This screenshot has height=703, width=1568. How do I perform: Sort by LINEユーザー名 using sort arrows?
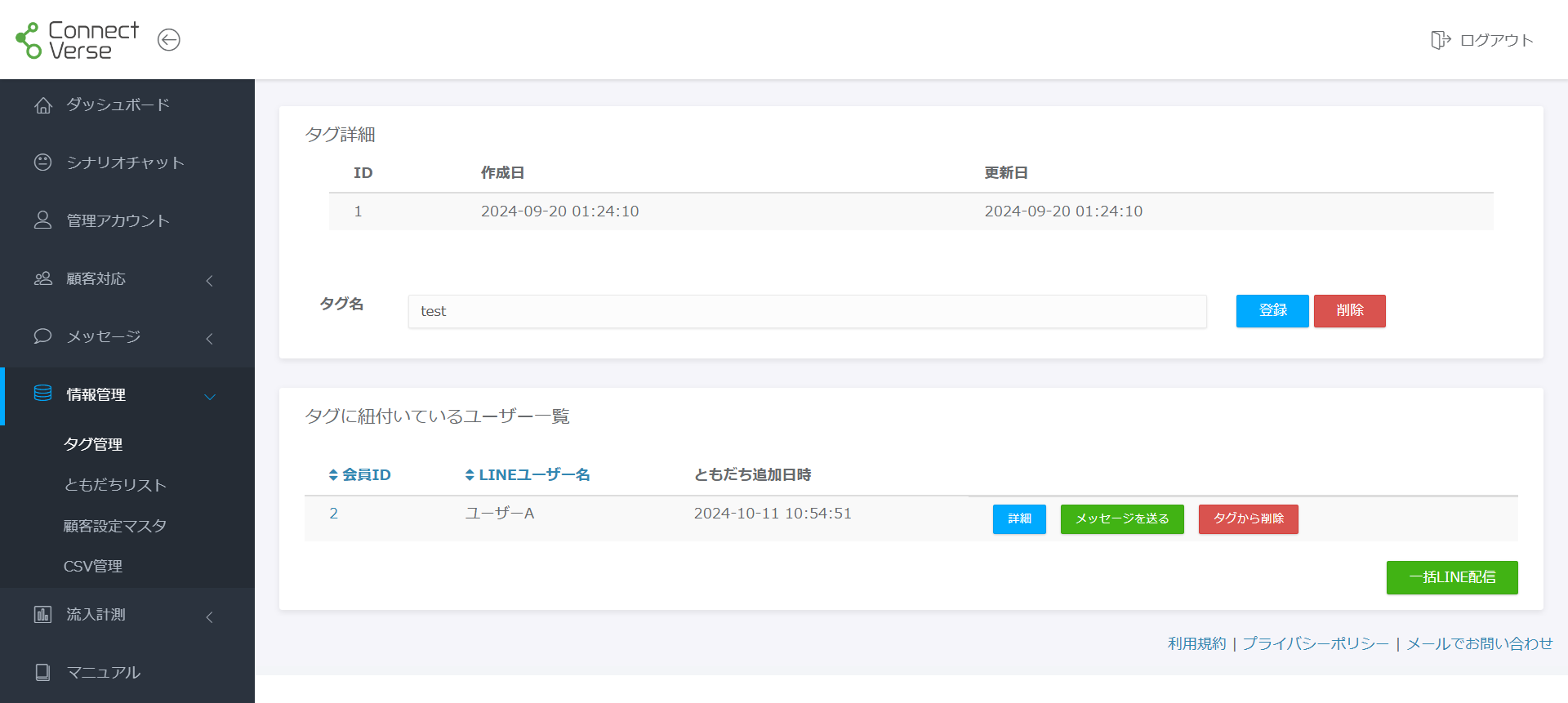470,475
